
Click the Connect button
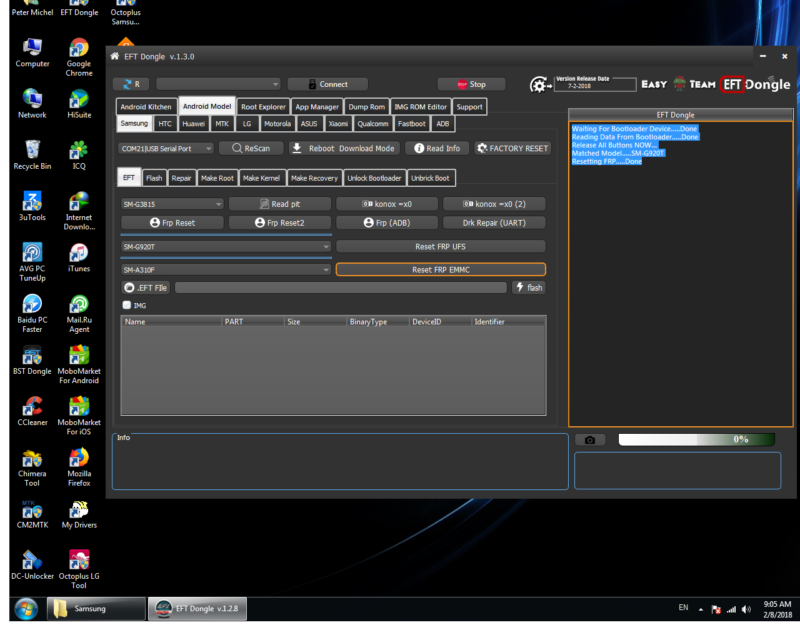click(x=328, y=84)
